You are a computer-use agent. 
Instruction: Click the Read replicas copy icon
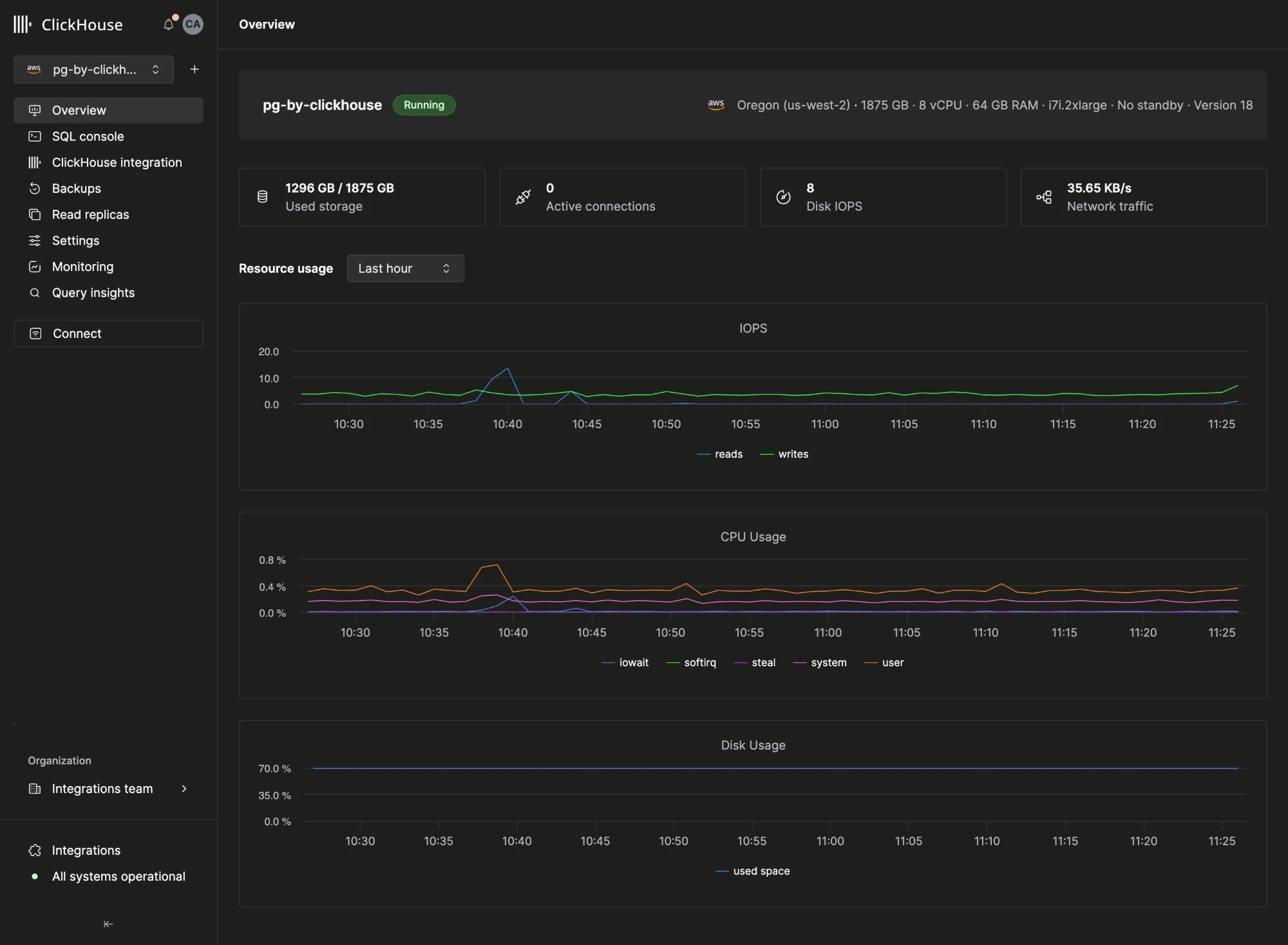click(x=35, y=214)
